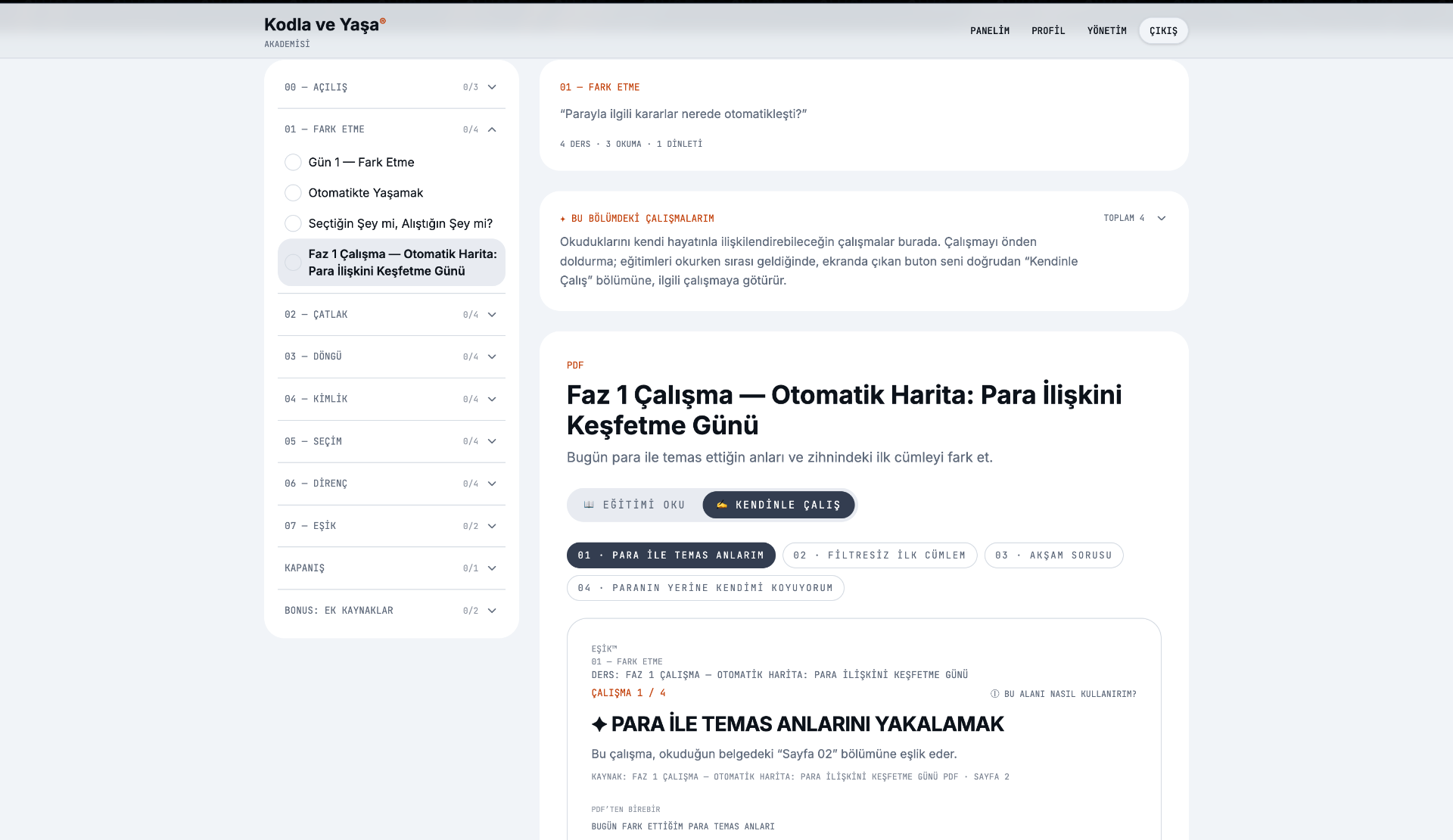The height and width of the screenshot is (840, 1453).
Task: Toggle completion circle for Otomatikte Yaşamak
Action: [x=293, y=193]
